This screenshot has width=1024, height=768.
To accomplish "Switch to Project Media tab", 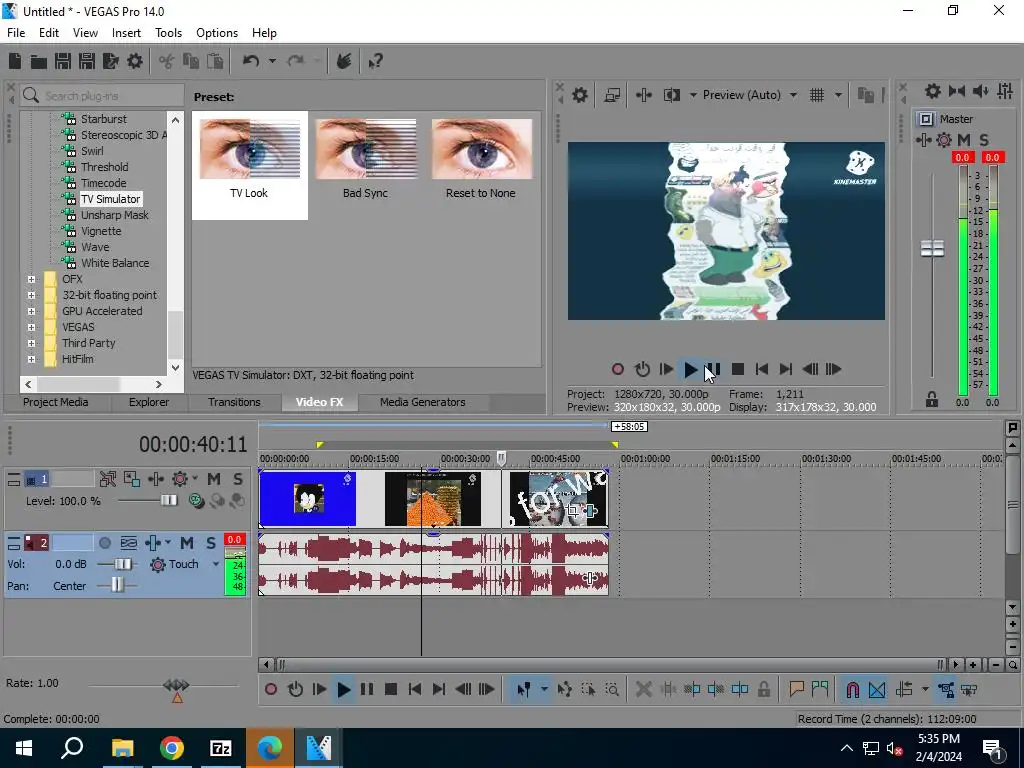I will (56, 402).
